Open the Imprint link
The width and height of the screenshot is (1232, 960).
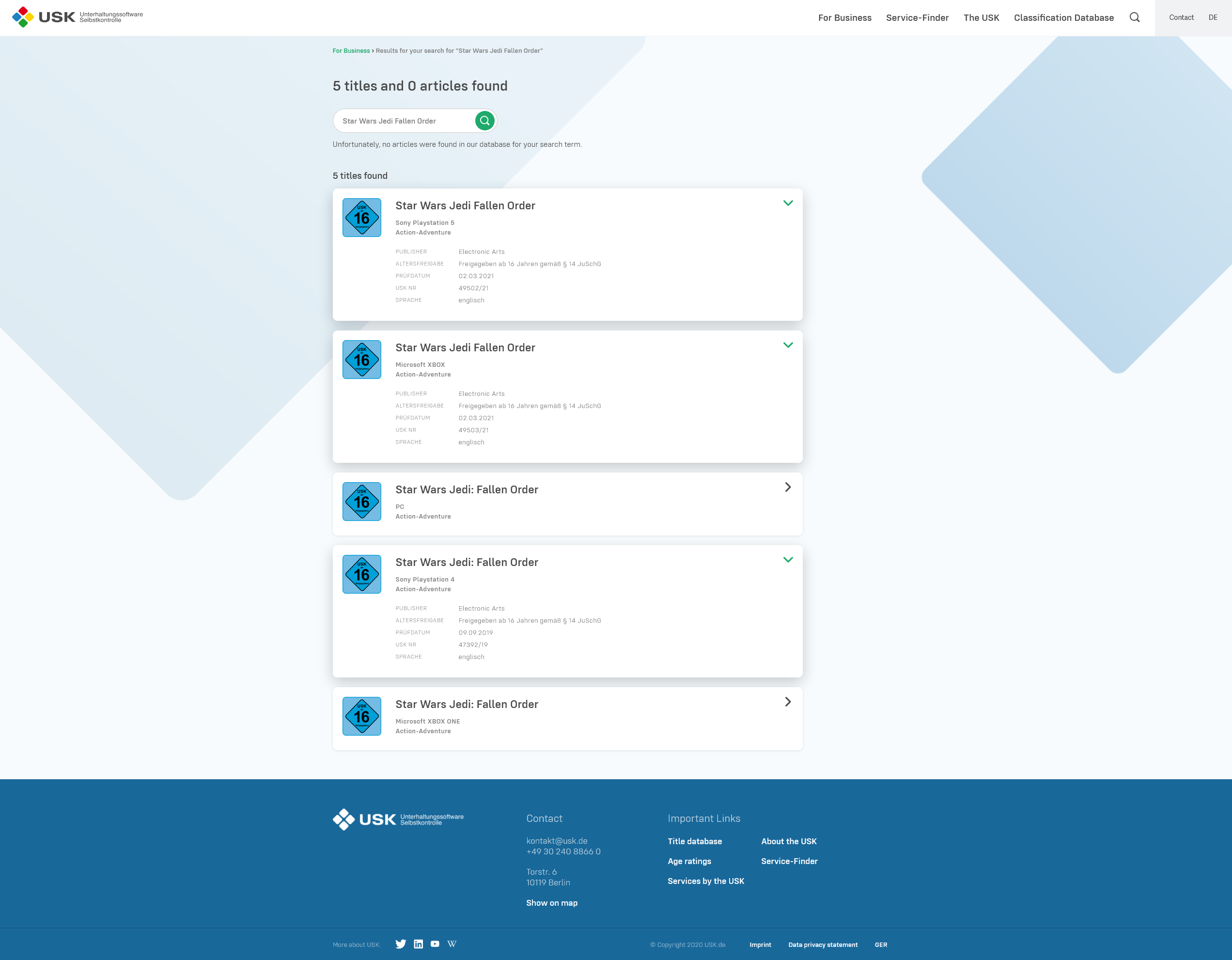(760, 945)
